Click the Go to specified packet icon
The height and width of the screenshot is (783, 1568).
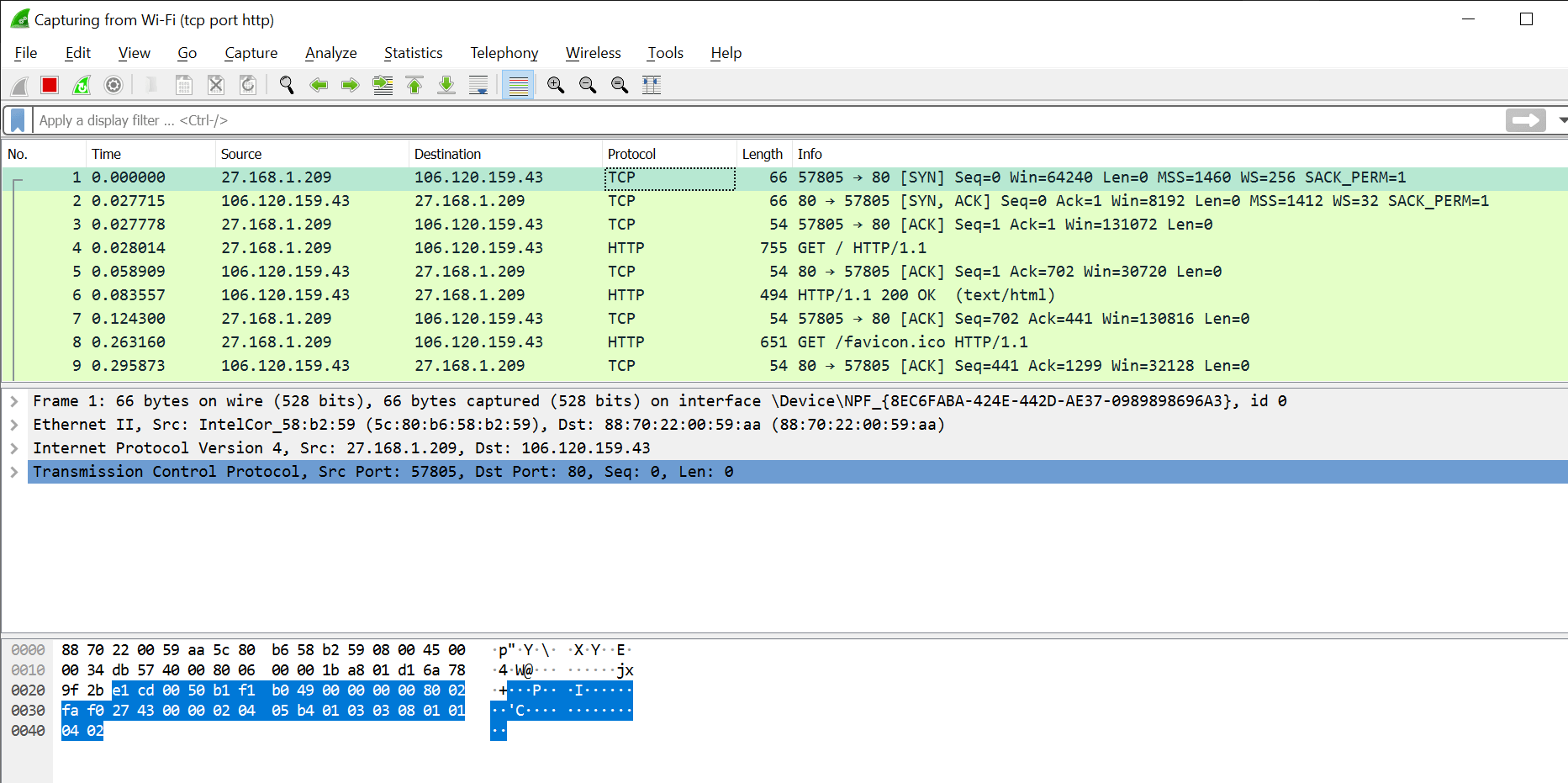coord(383,85)
